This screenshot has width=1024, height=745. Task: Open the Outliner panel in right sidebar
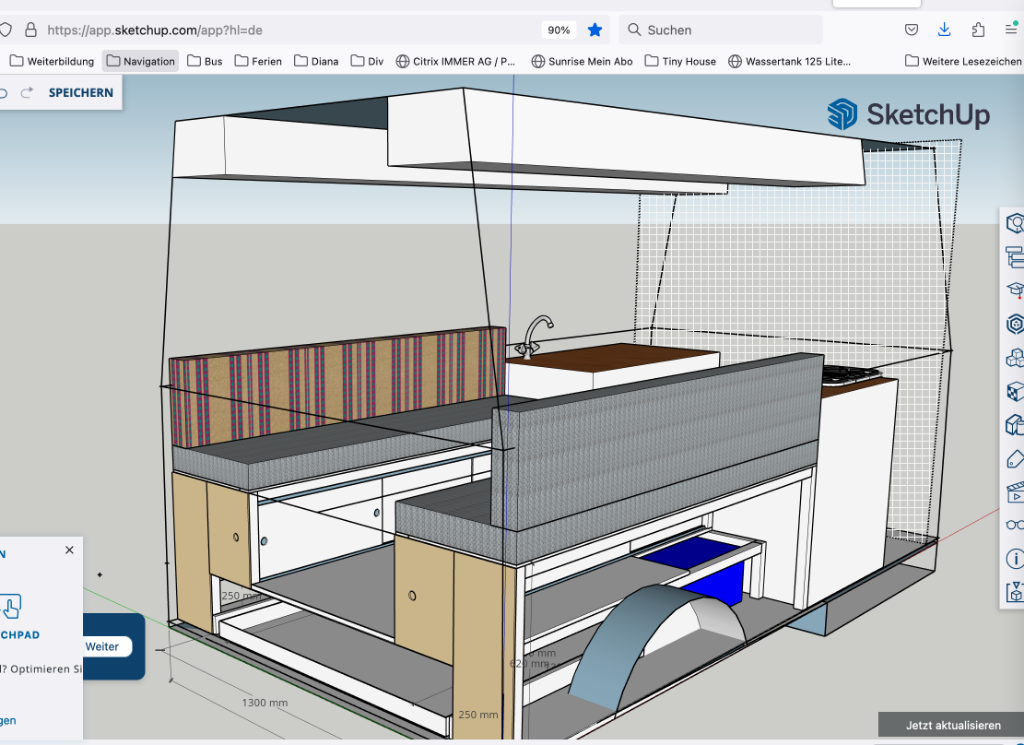point(1015,257)
